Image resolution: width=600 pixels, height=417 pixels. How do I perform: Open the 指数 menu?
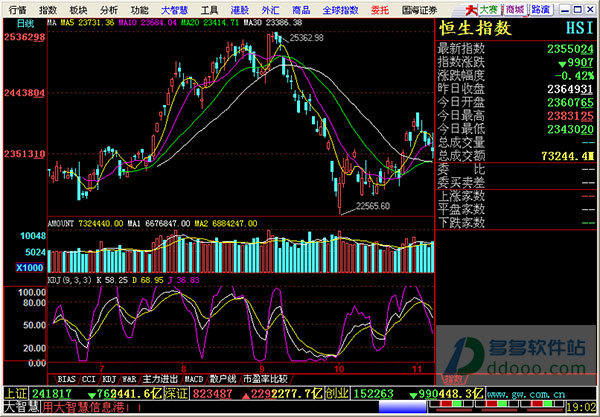(x=48, y=10)
